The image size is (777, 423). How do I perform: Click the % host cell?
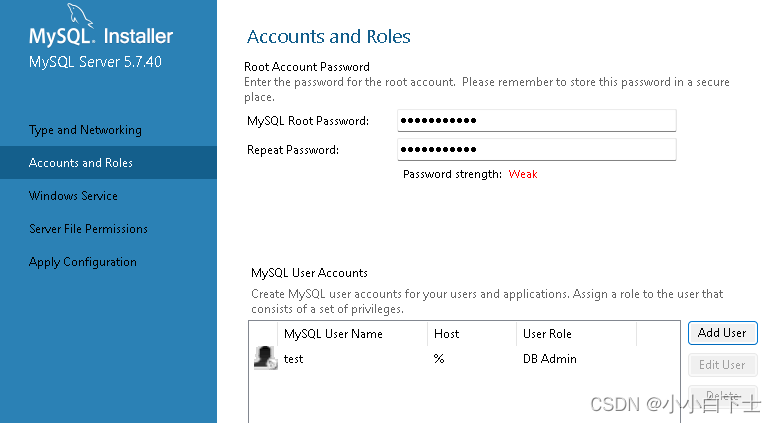[439, 359]
